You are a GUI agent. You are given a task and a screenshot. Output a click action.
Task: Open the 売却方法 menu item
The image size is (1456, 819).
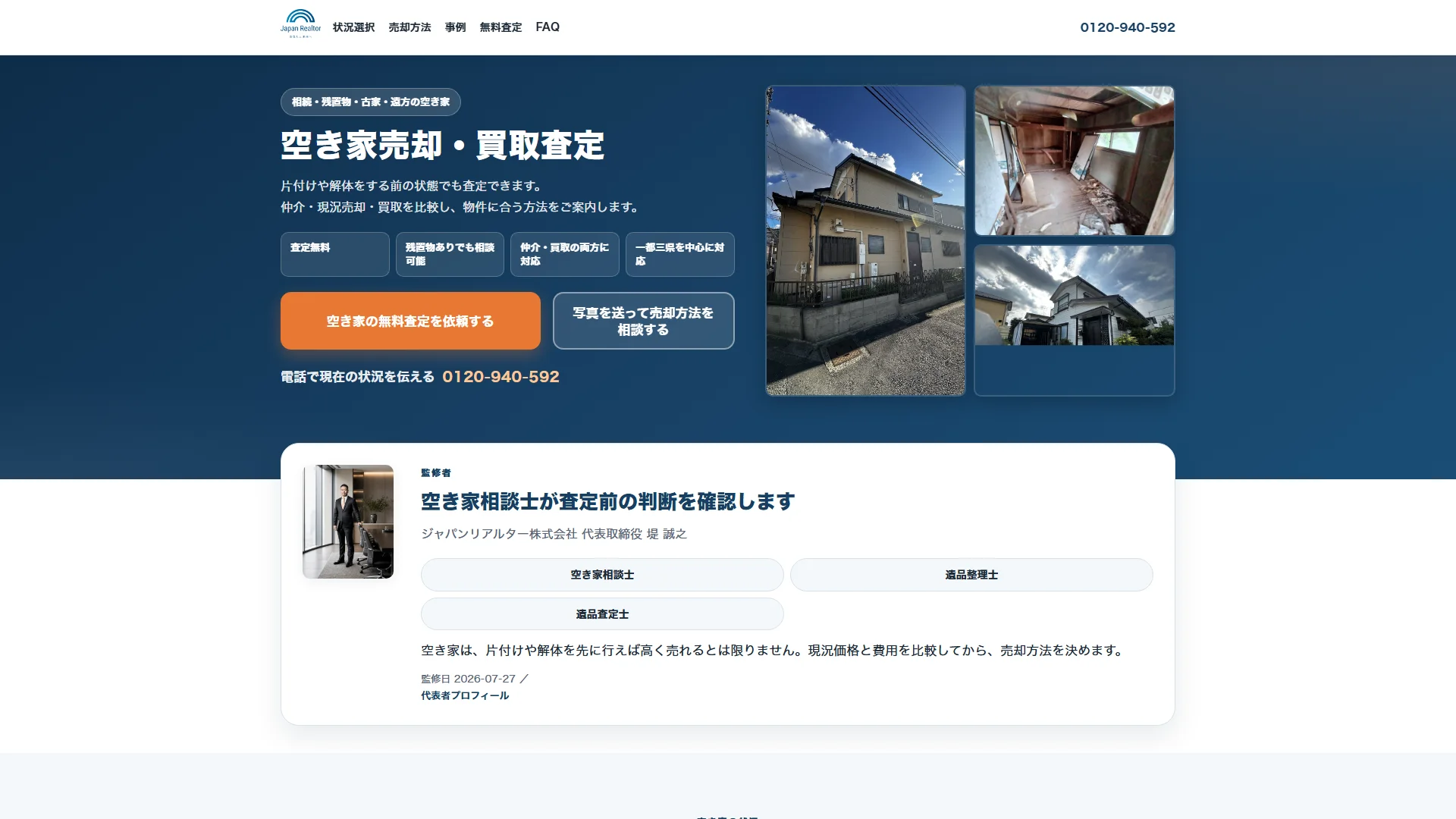coord(409,27)
